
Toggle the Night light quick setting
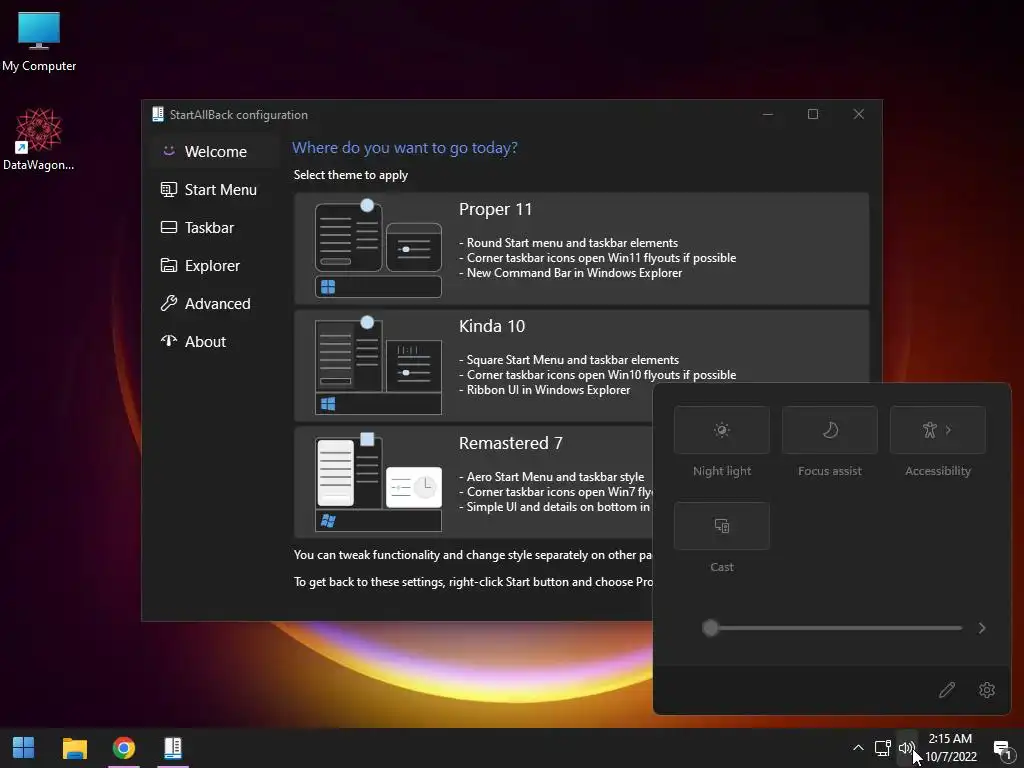(722, 430)
